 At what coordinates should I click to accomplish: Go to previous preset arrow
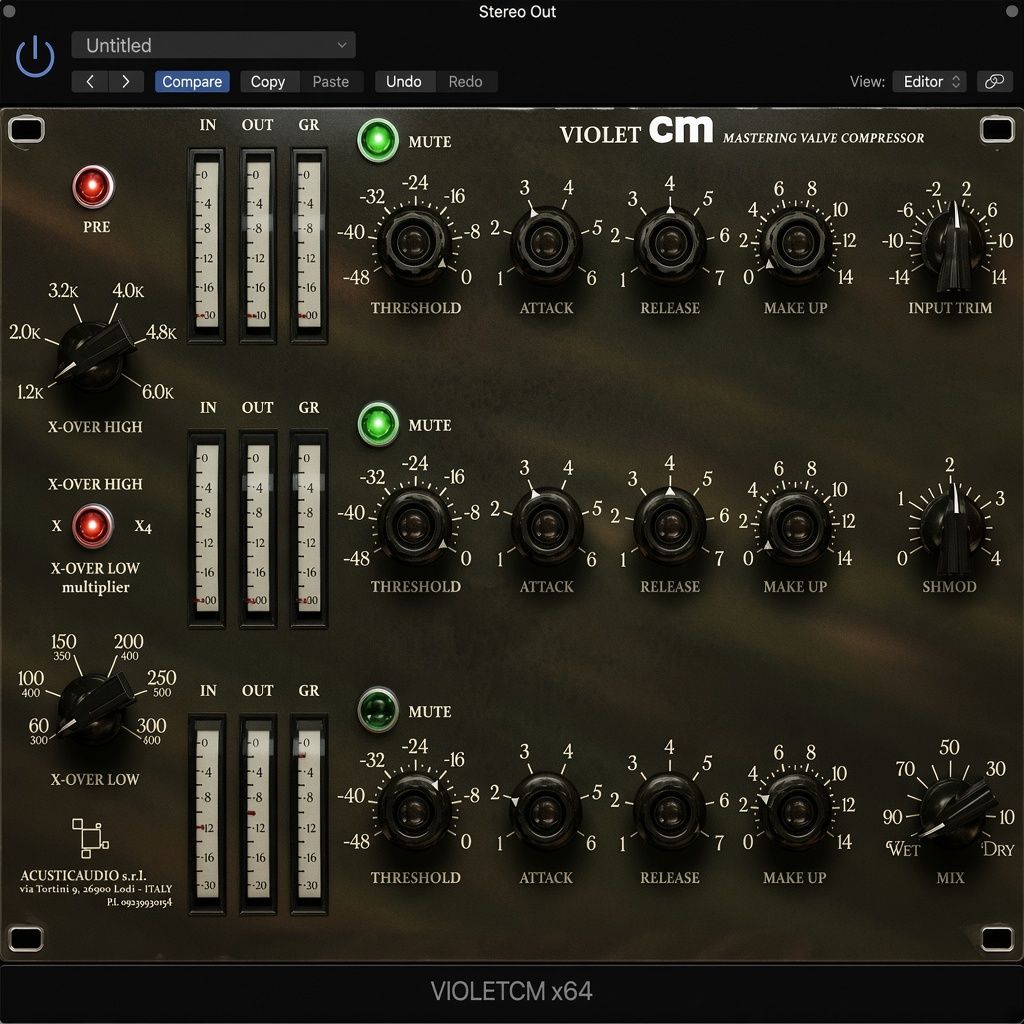coord(89,82)
